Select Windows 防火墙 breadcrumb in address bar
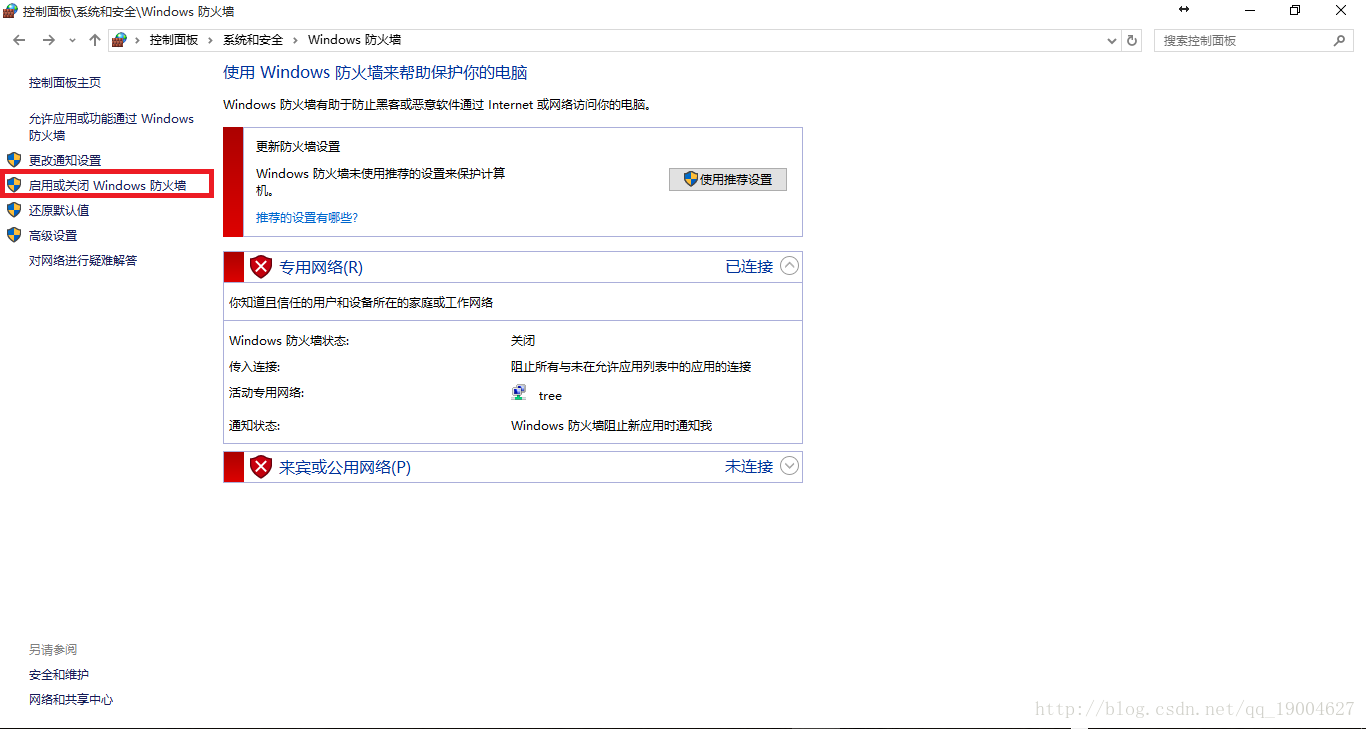The image size is (1366, 729). [x=354, y=40]
